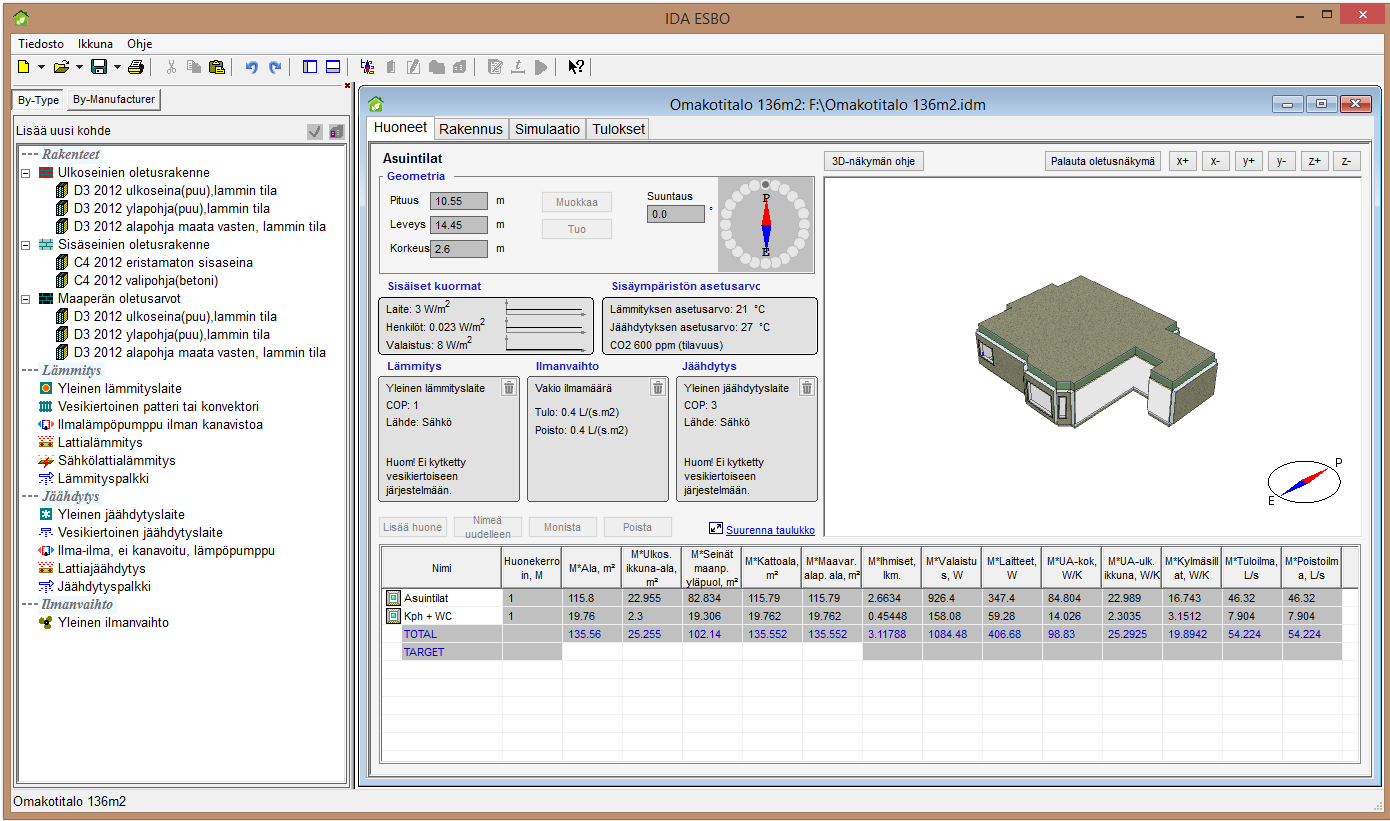1390x821 pixels.
Task: Click the 3D house model view
Action: click(1095, 355)
